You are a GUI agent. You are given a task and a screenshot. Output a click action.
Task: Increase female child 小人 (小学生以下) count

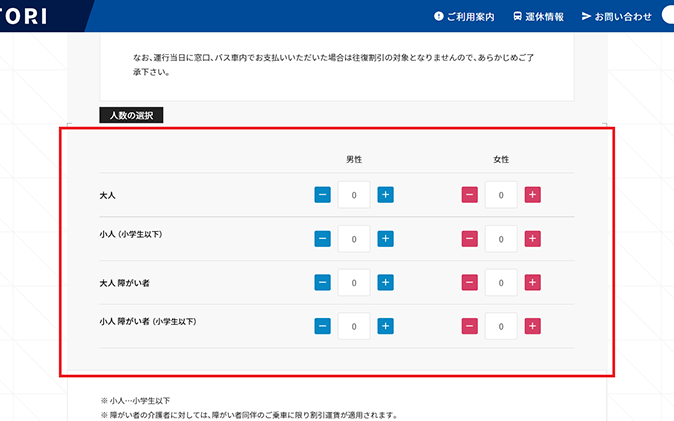pos(533,239)
